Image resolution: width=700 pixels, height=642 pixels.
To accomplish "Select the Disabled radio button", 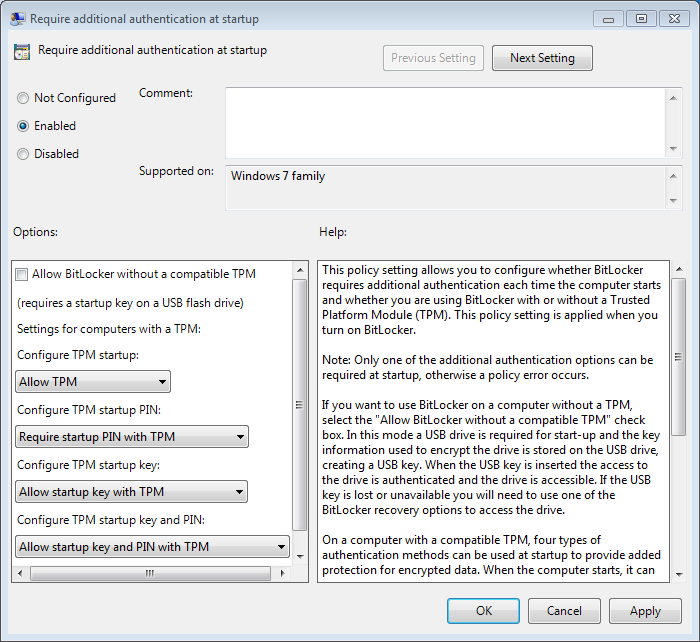I will [x=23, y=154].
